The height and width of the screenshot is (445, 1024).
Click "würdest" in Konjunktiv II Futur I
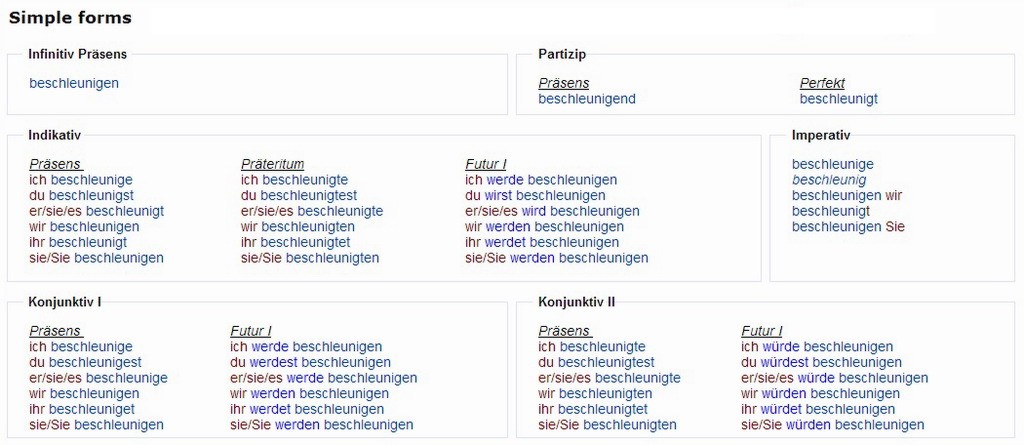[785, 362]
